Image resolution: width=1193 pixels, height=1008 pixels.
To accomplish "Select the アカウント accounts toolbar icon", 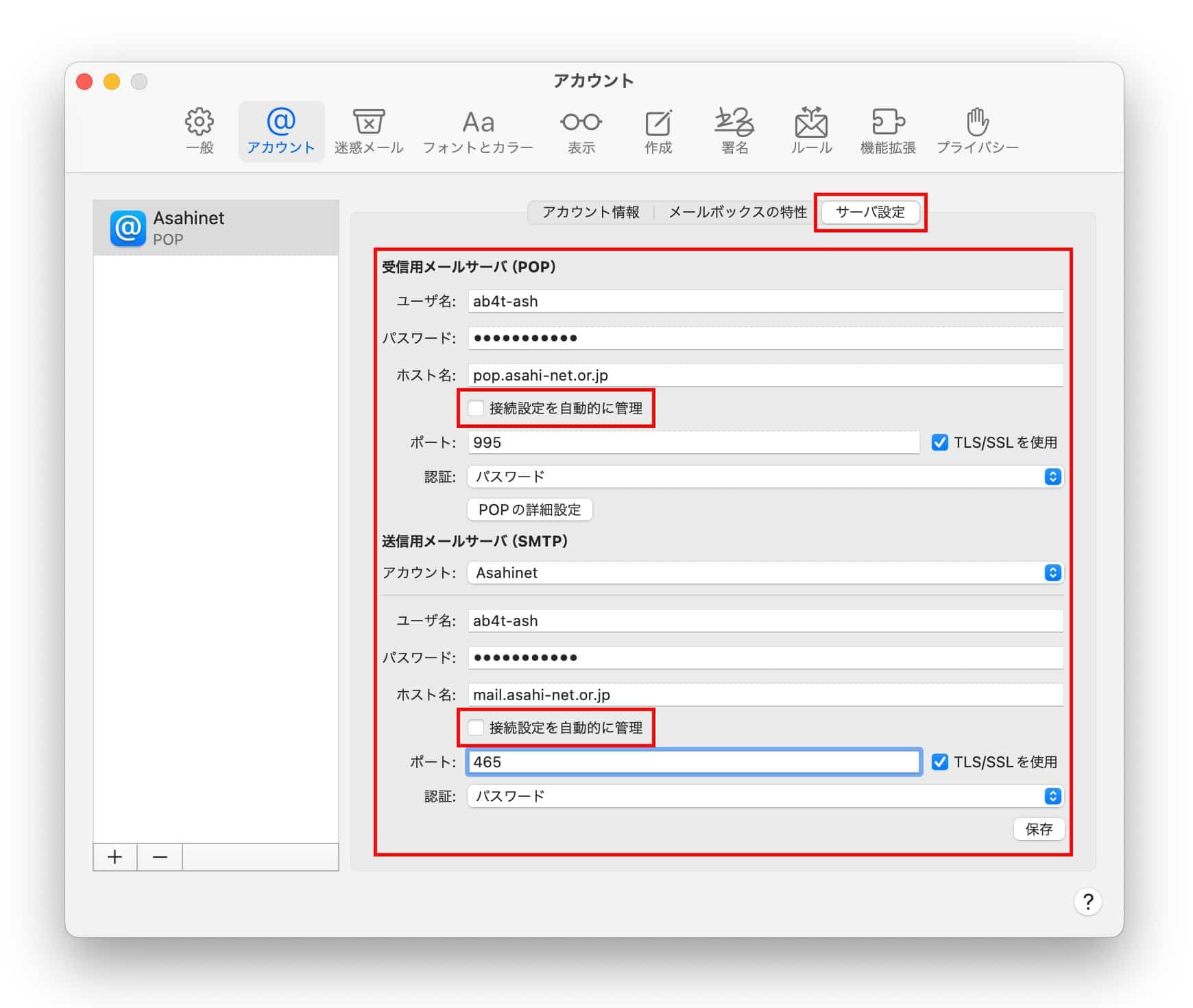I will point(281,131).
